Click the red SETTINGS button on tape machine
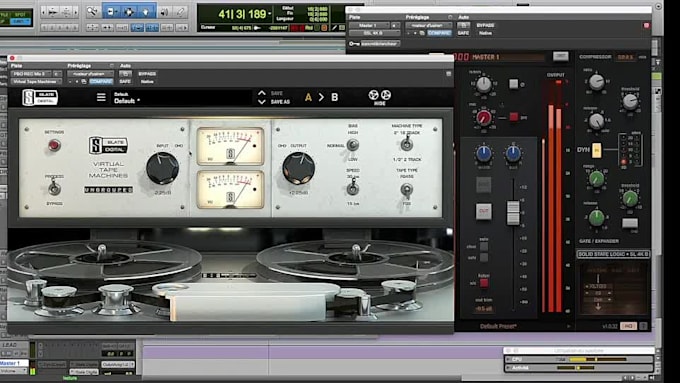The image size is (680, 383). [54, 145]
